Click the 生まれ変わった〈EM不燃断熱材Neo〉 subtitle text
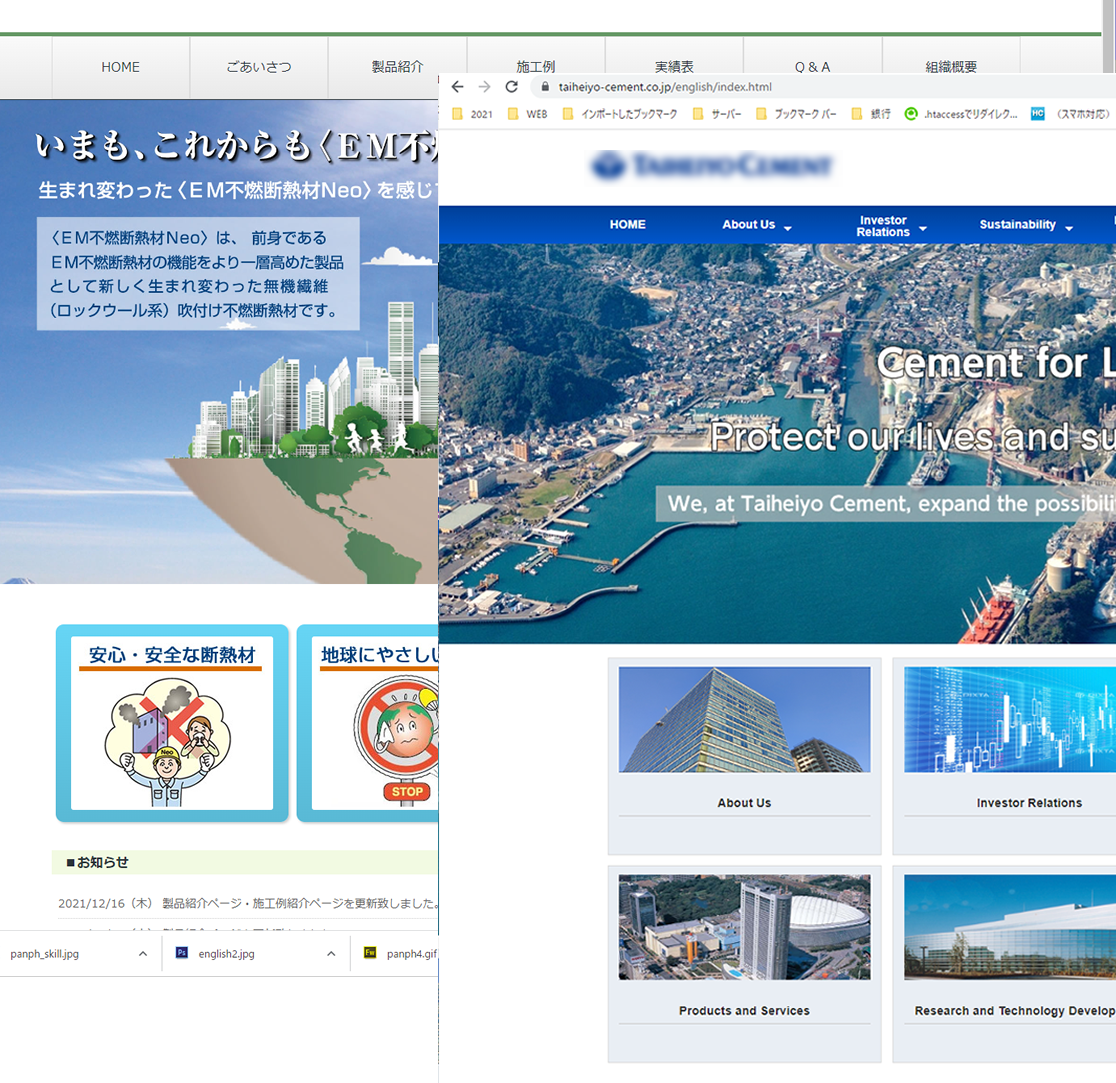This screenshot has height=1083, width=1116. pos(238,190)
